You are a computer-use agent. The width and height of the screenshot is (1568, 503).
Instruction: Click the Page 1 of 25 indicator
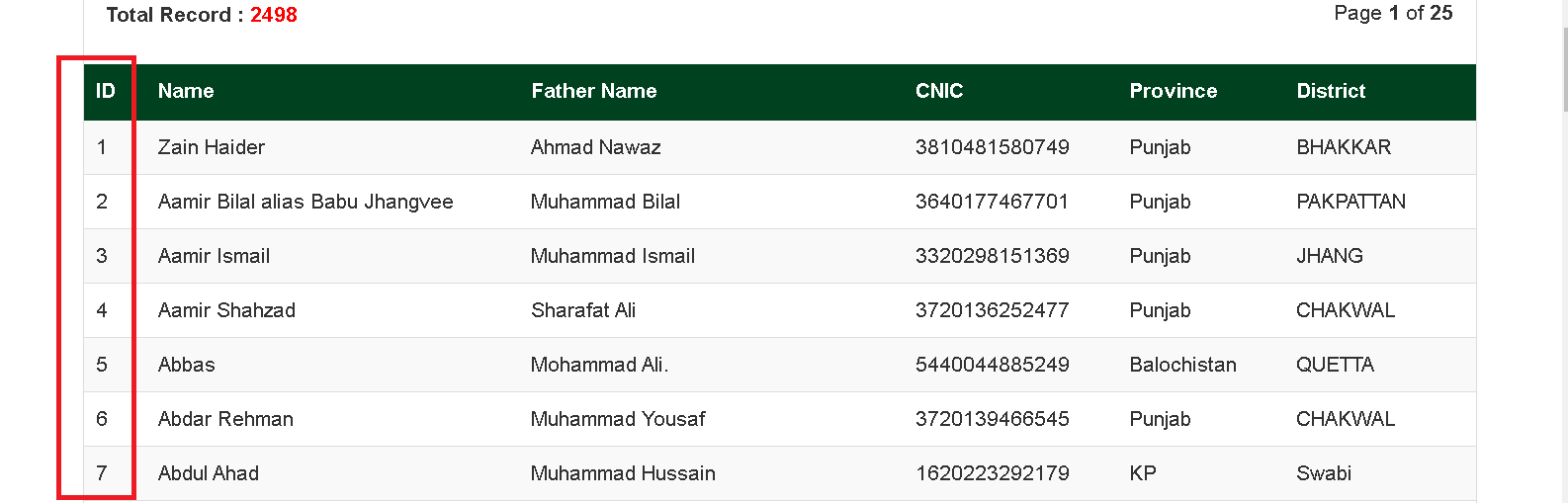[1392, 13]
